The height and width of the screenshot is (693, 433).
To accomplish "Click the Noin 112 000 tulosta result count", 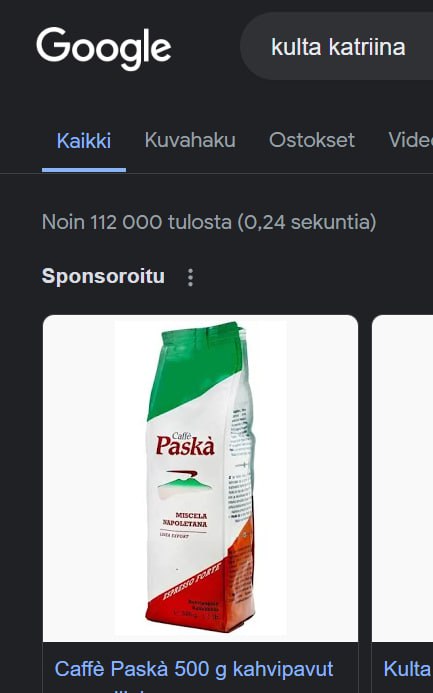I will click(209, 222).
